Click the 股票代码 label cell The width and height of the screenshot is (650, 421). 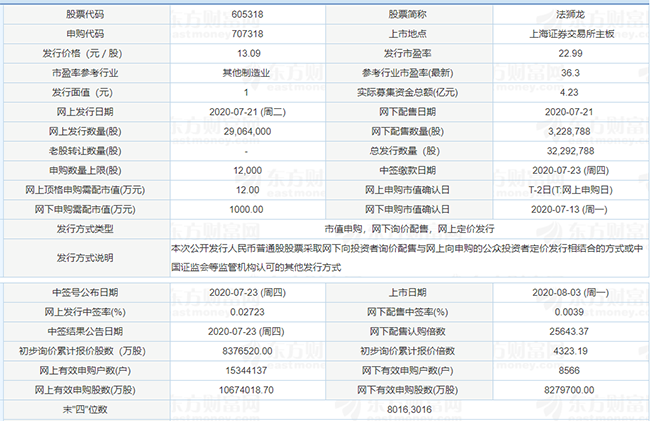click(85, 14)
